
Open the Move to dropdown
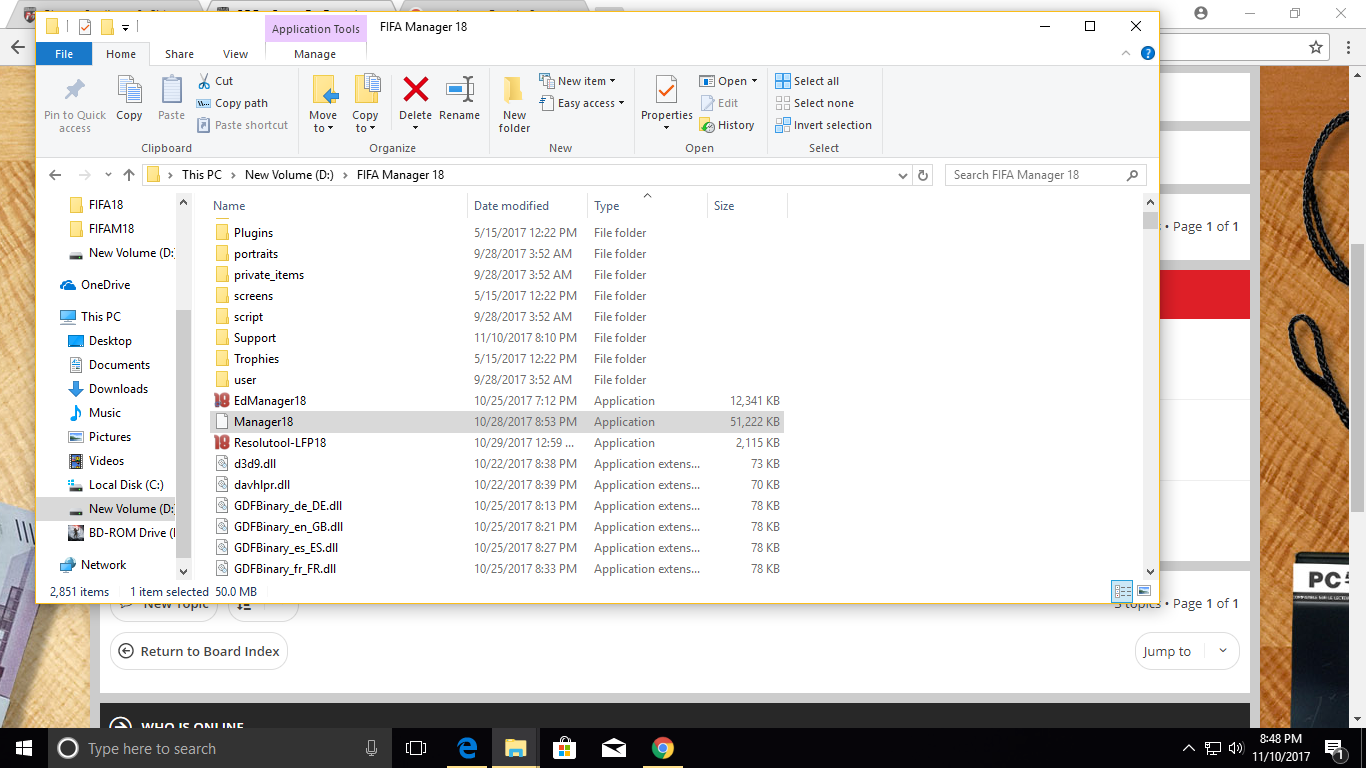click(x=323, y=104)
